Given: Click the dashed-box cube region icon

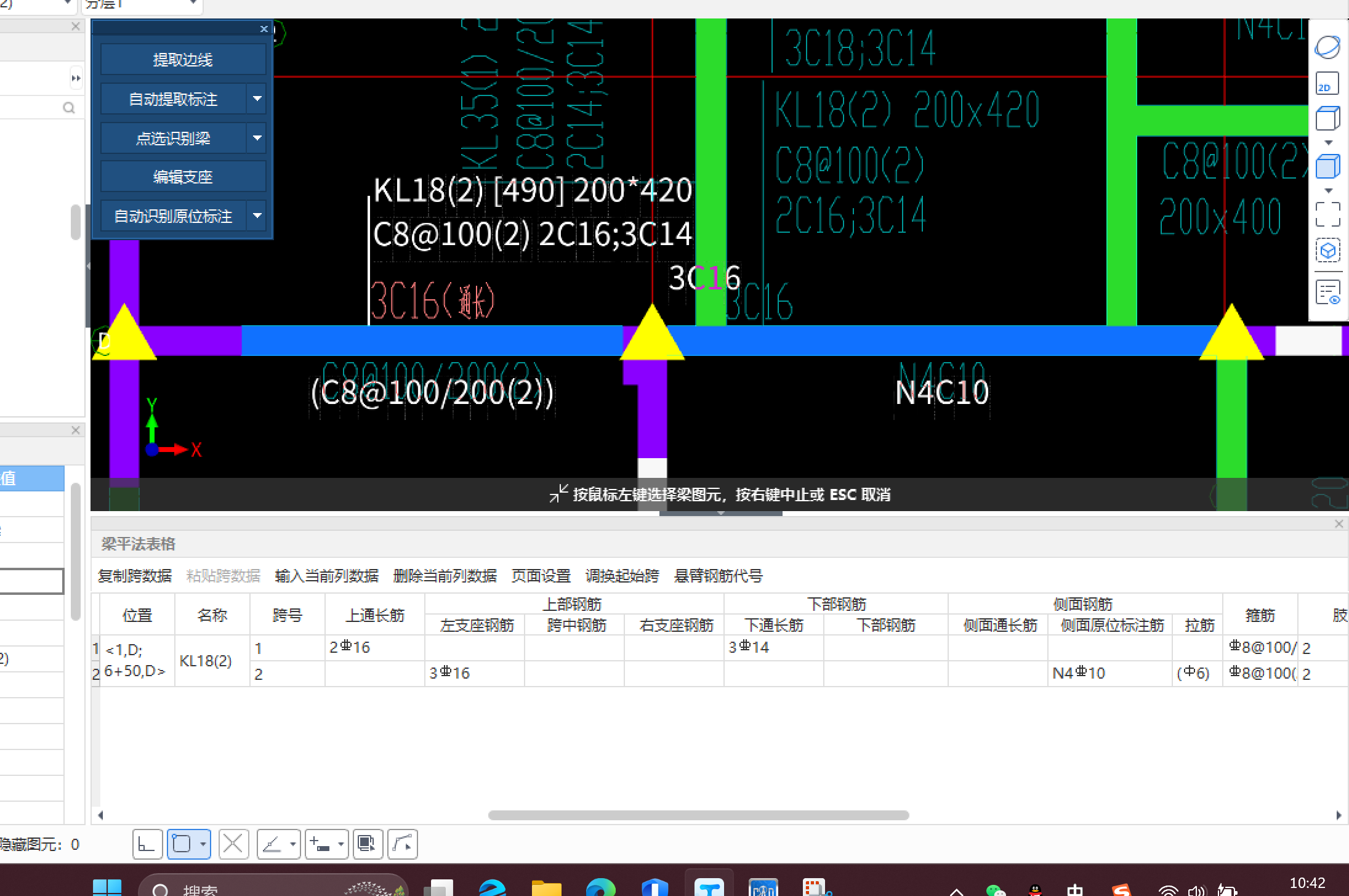Looking at the screenshot, I should 1327,250.
